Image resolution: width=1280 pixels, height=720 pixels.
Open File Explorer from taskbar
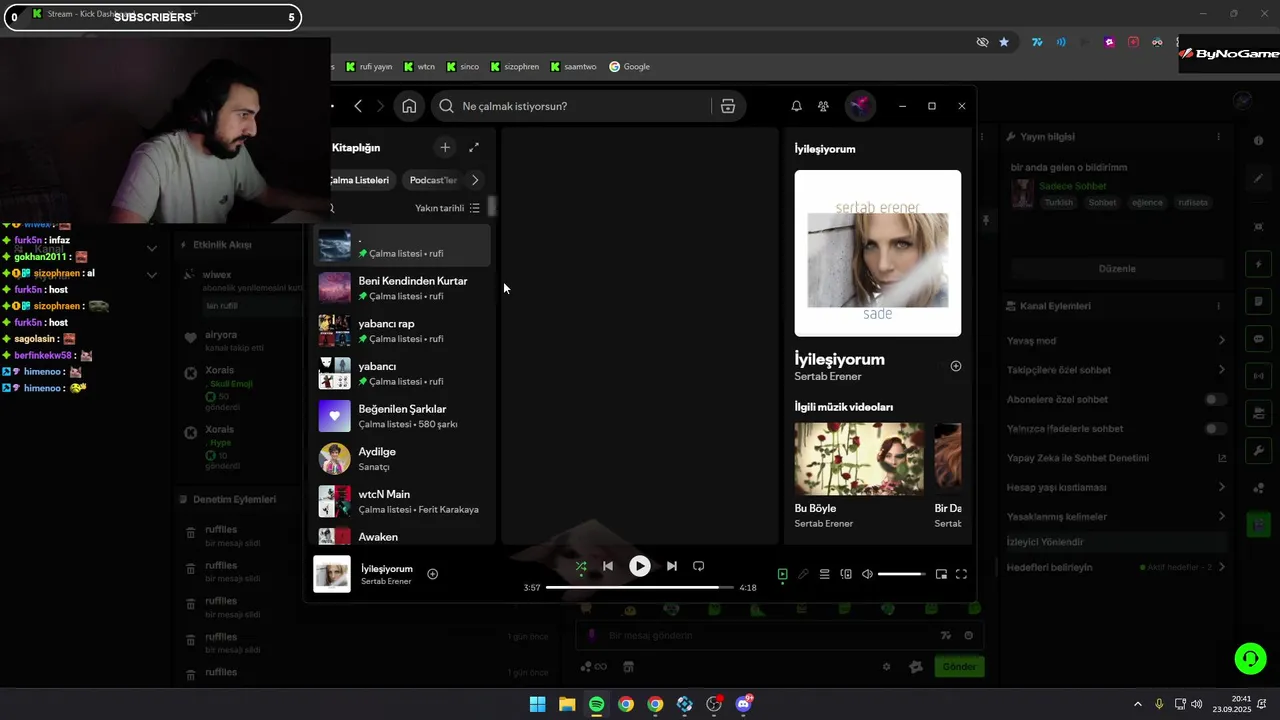(567, 704)
